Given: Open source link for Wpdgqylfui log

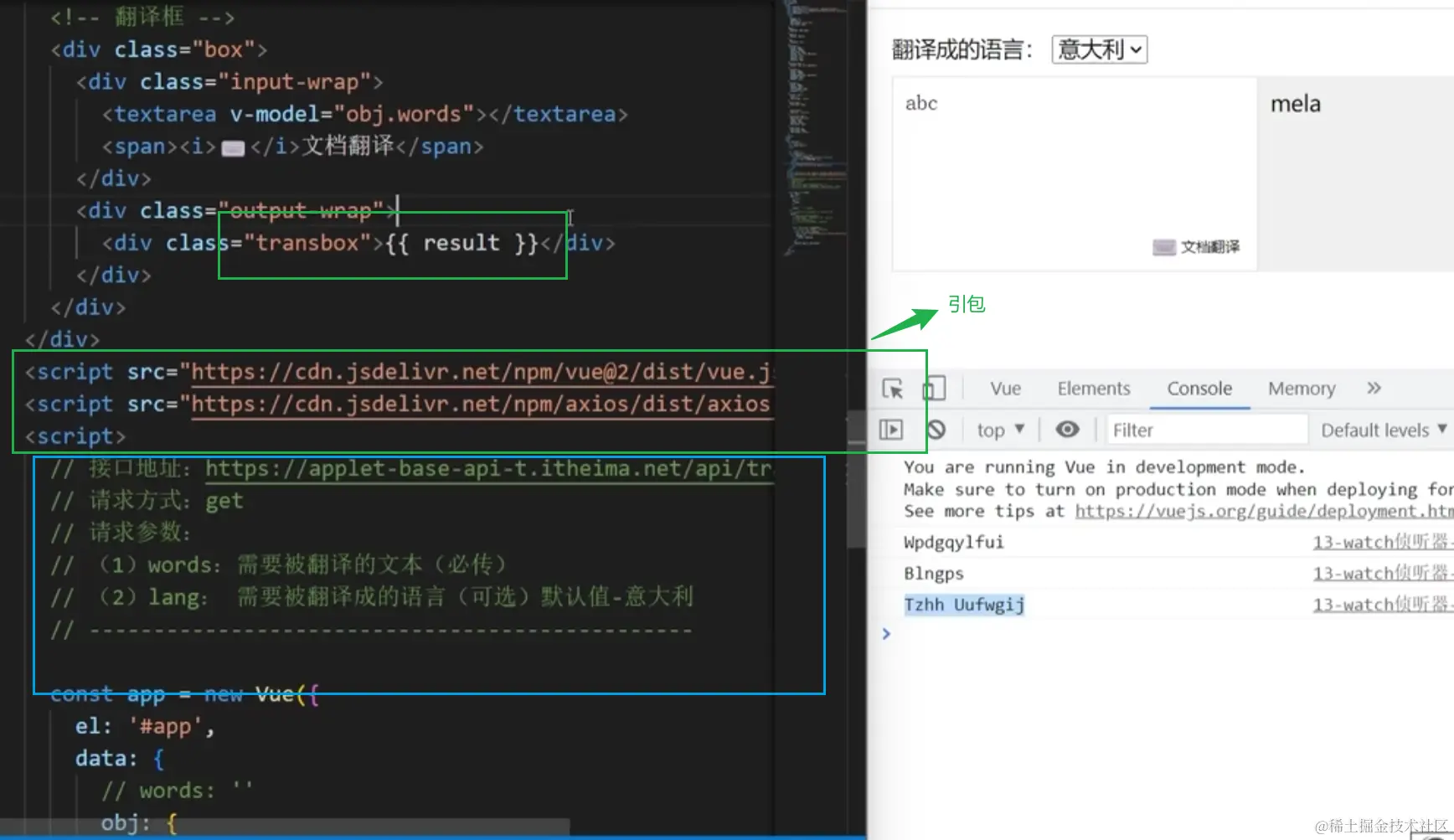Looking at the screenshot, I should (1382, 542).
